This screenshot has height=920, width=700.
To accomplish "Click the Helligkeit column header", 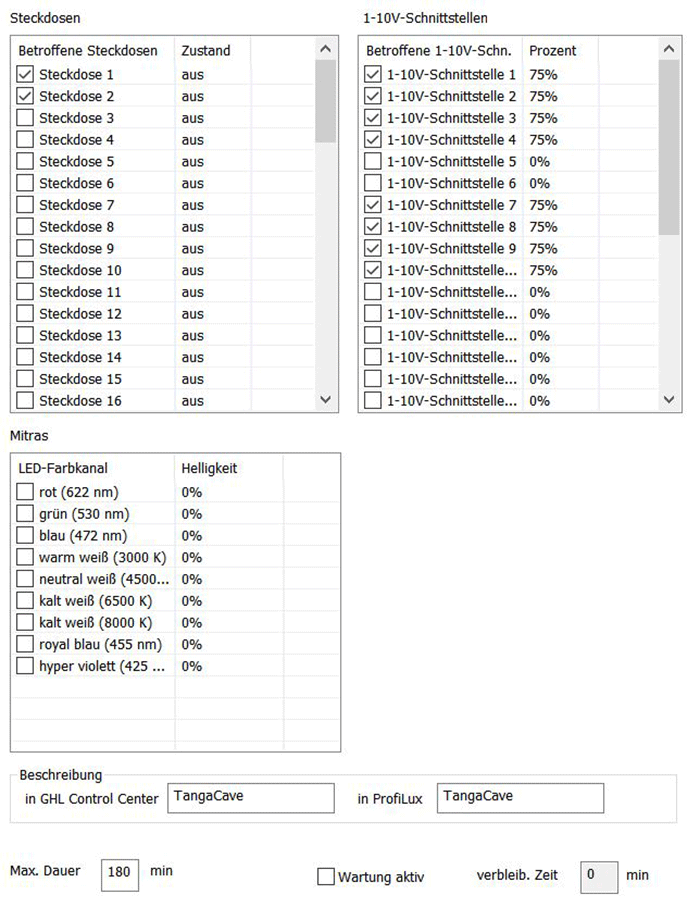I will [209, 467].
